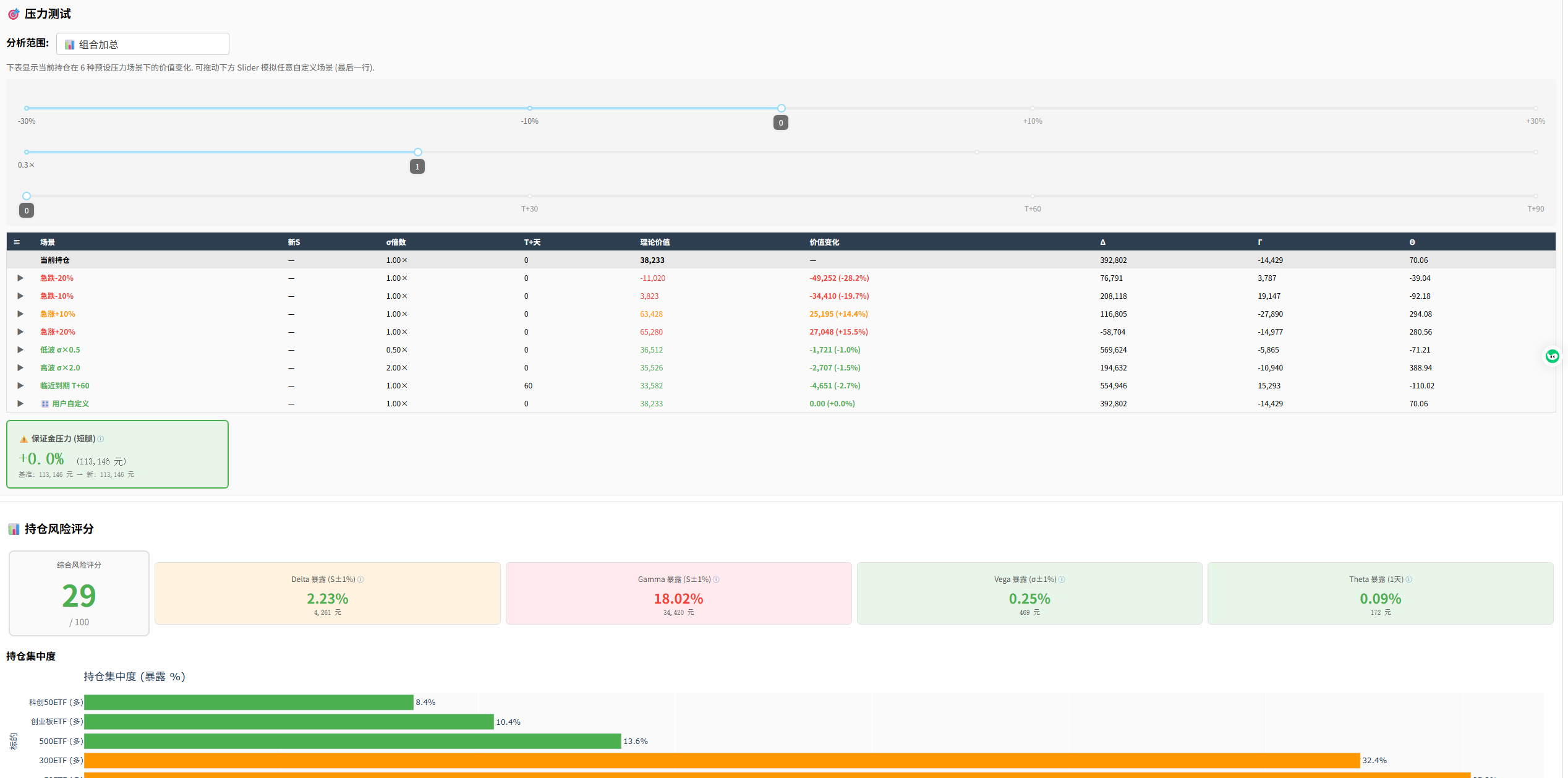Click the Delta 暴露 2.23% card
Screen dimensions: 1568x778
(328, 594)
